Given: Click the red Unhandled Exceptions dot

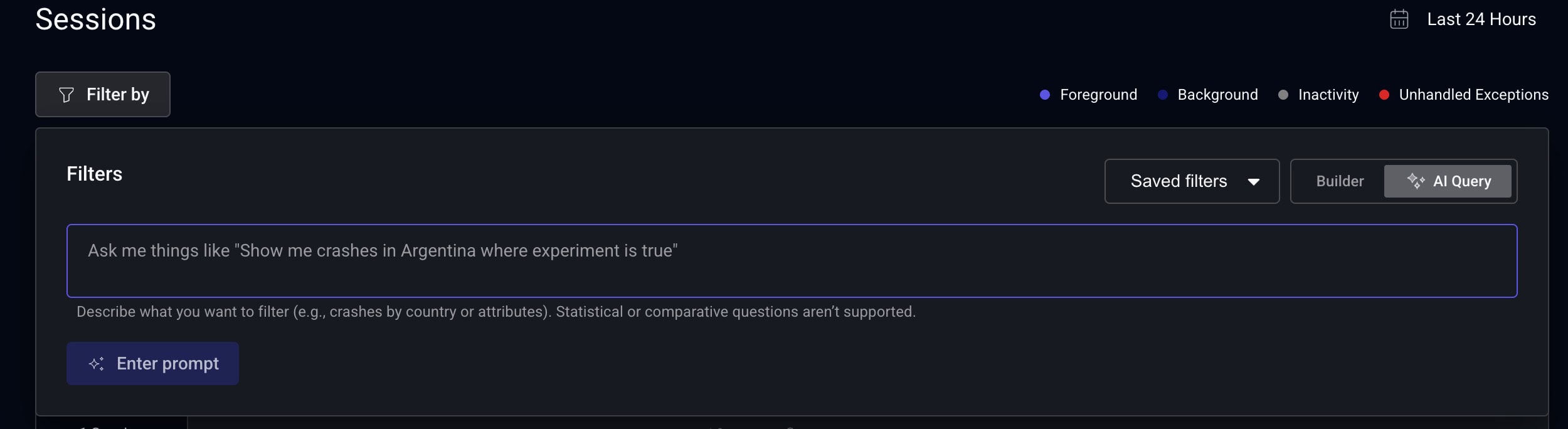Looking at the screenshot, I should [1384, 94].
